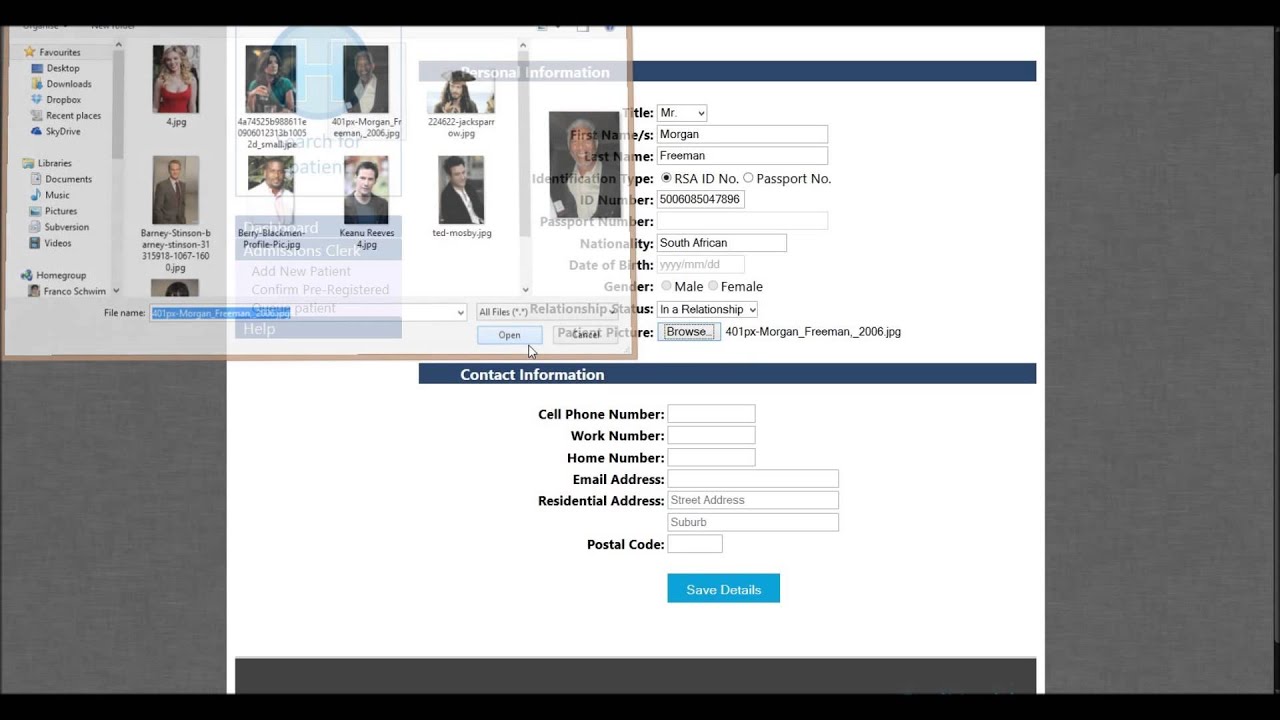The height and width of the screenshot is (720, 1280).
Task: Focus the Cell Phone Number field
Action: click(711, 414)
